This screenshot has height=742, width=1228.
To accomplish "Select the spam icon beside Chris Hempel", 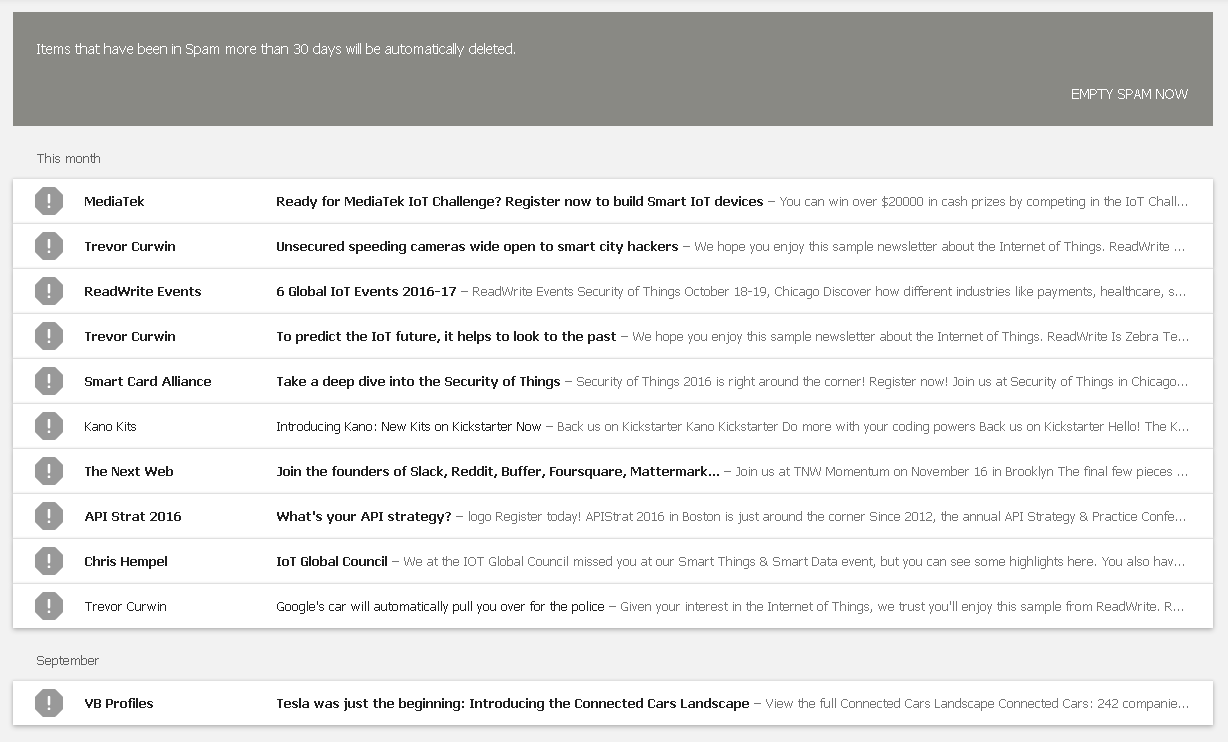I will [x=48, y=561].
